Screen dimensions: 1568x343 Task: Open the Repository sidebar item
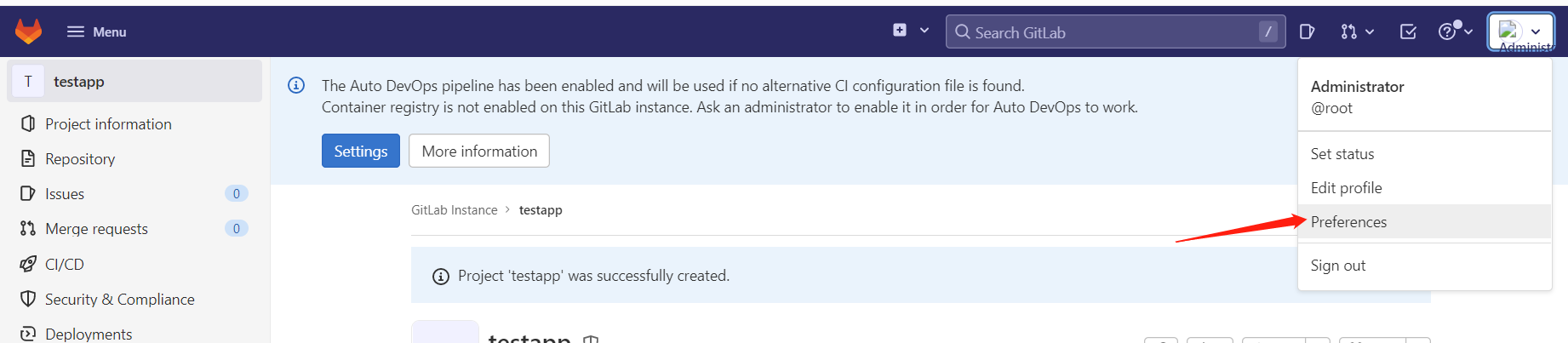coord(80,159)
